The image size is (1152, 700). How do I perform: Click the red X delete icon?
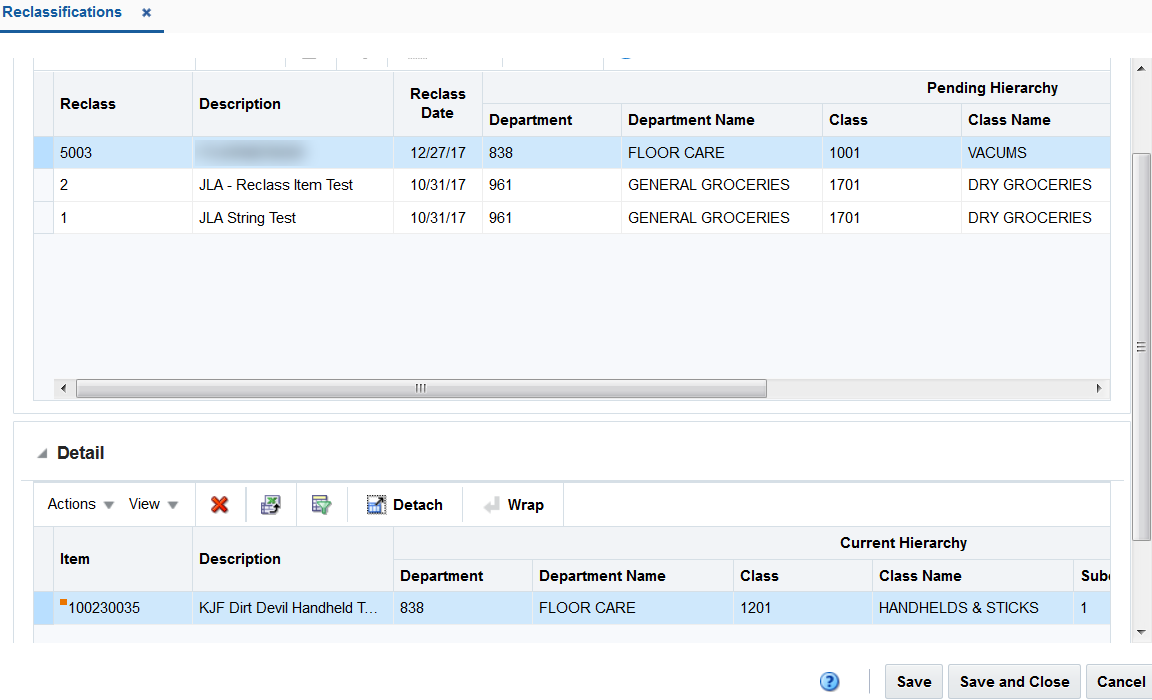(219, 505)
